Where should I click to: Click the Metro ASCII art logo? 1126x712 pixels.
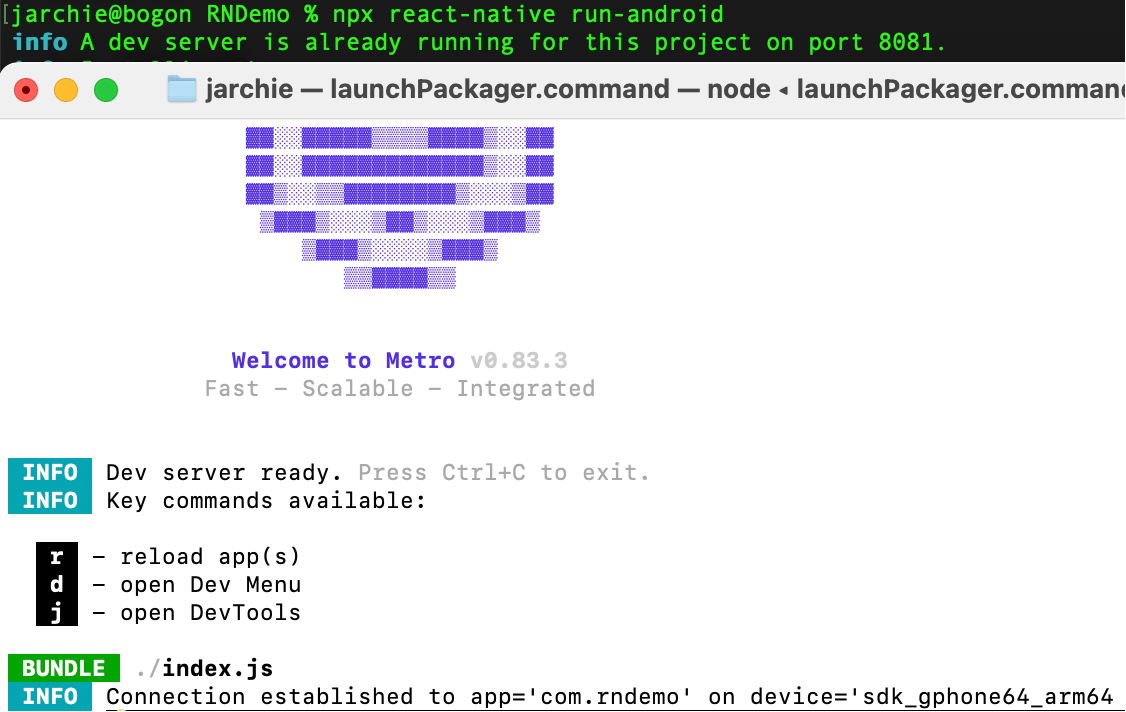click(x=400, y=208)
